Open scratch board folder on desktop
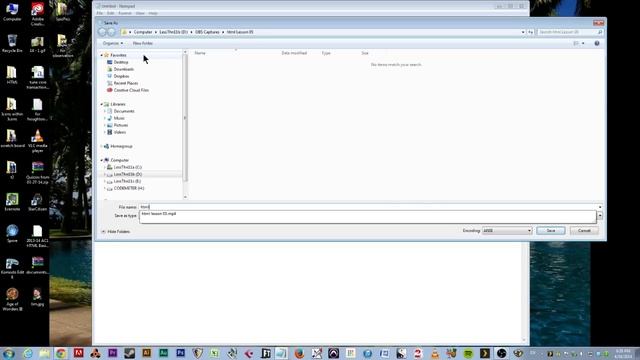Screen dimensions: 640x360 point(12,139)
